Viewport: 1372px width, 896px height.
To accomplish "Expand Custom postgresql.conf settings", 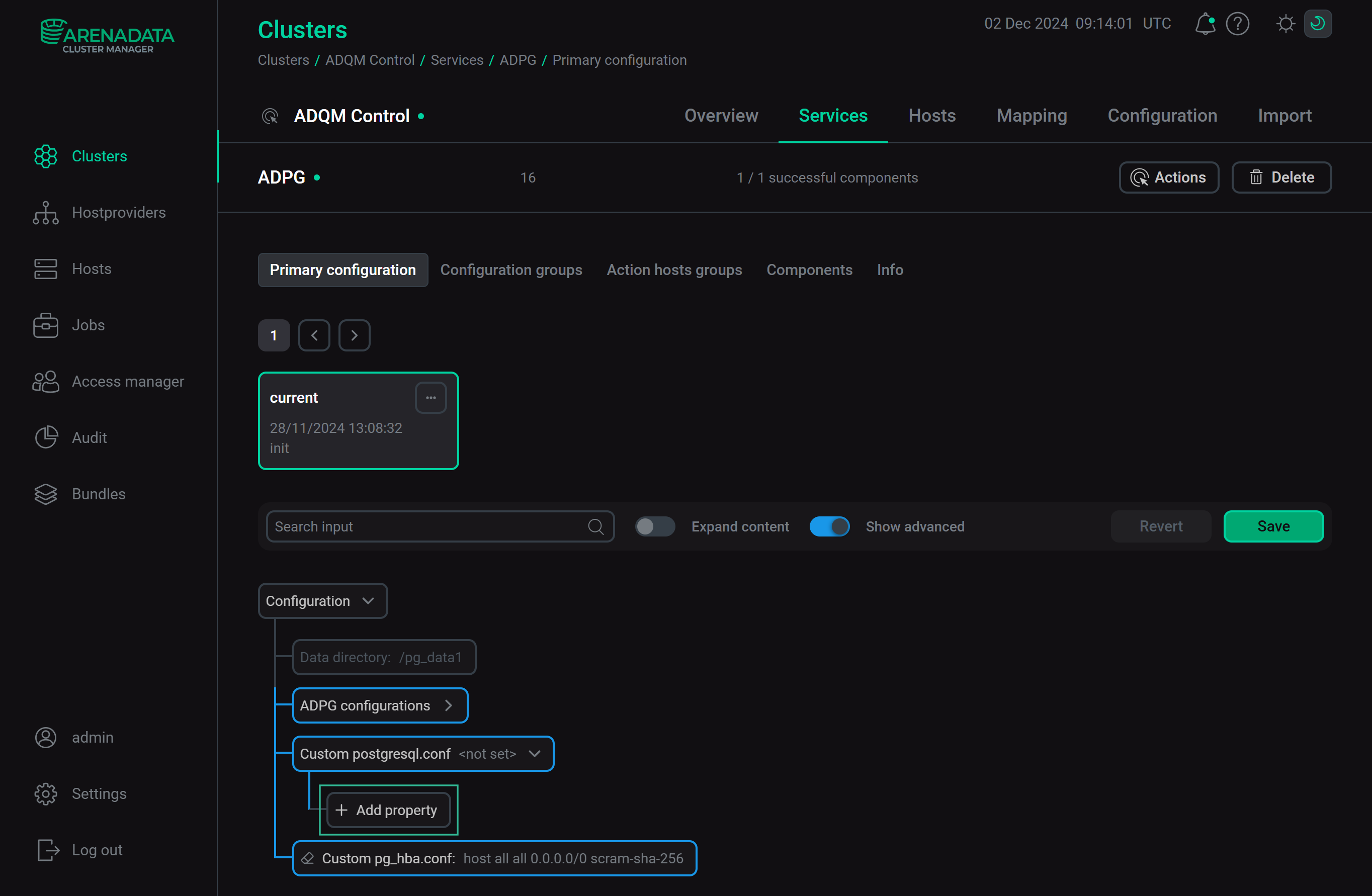I will click(534, 753).
